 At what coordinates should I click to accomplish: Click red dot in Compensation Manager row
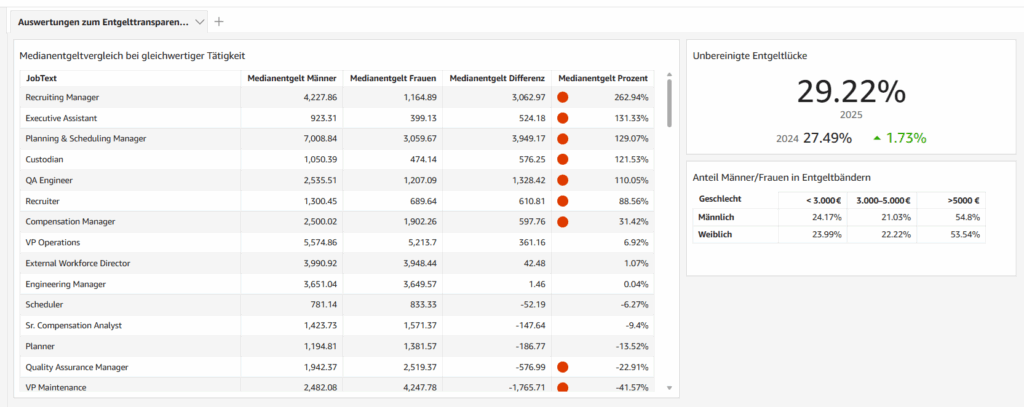click(x=563, y=221)
